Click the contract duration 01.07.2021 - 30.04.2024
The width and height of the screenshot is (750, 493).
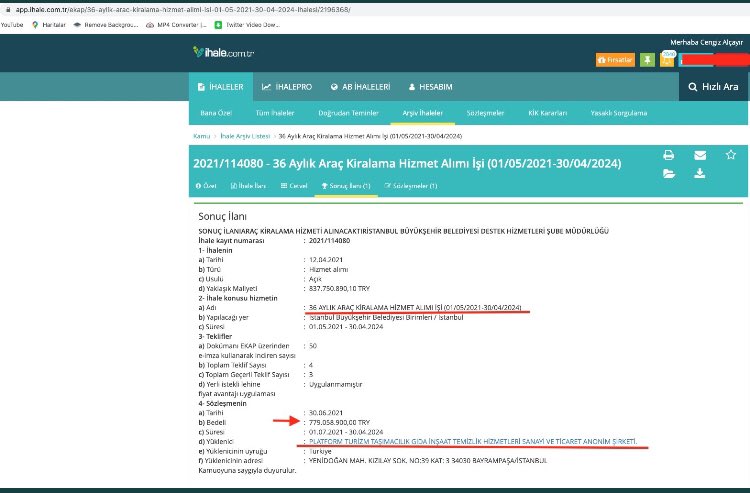[346, 432]
